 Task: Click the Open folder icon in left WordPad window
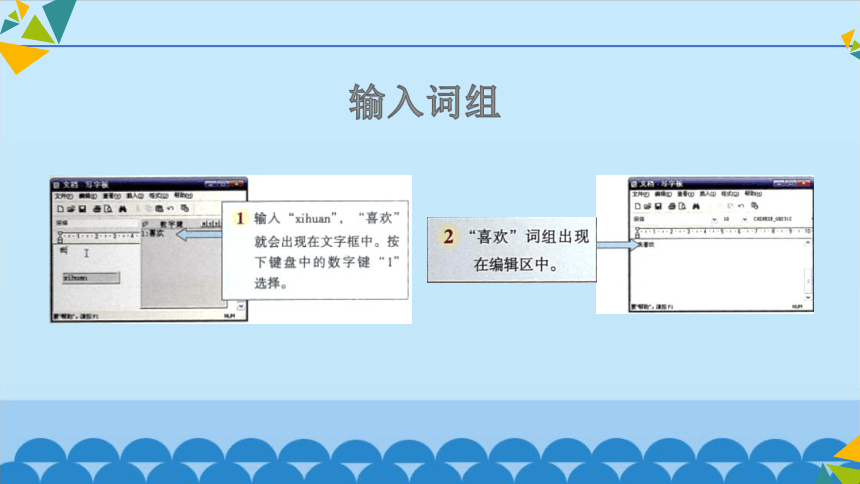[71, 209]
